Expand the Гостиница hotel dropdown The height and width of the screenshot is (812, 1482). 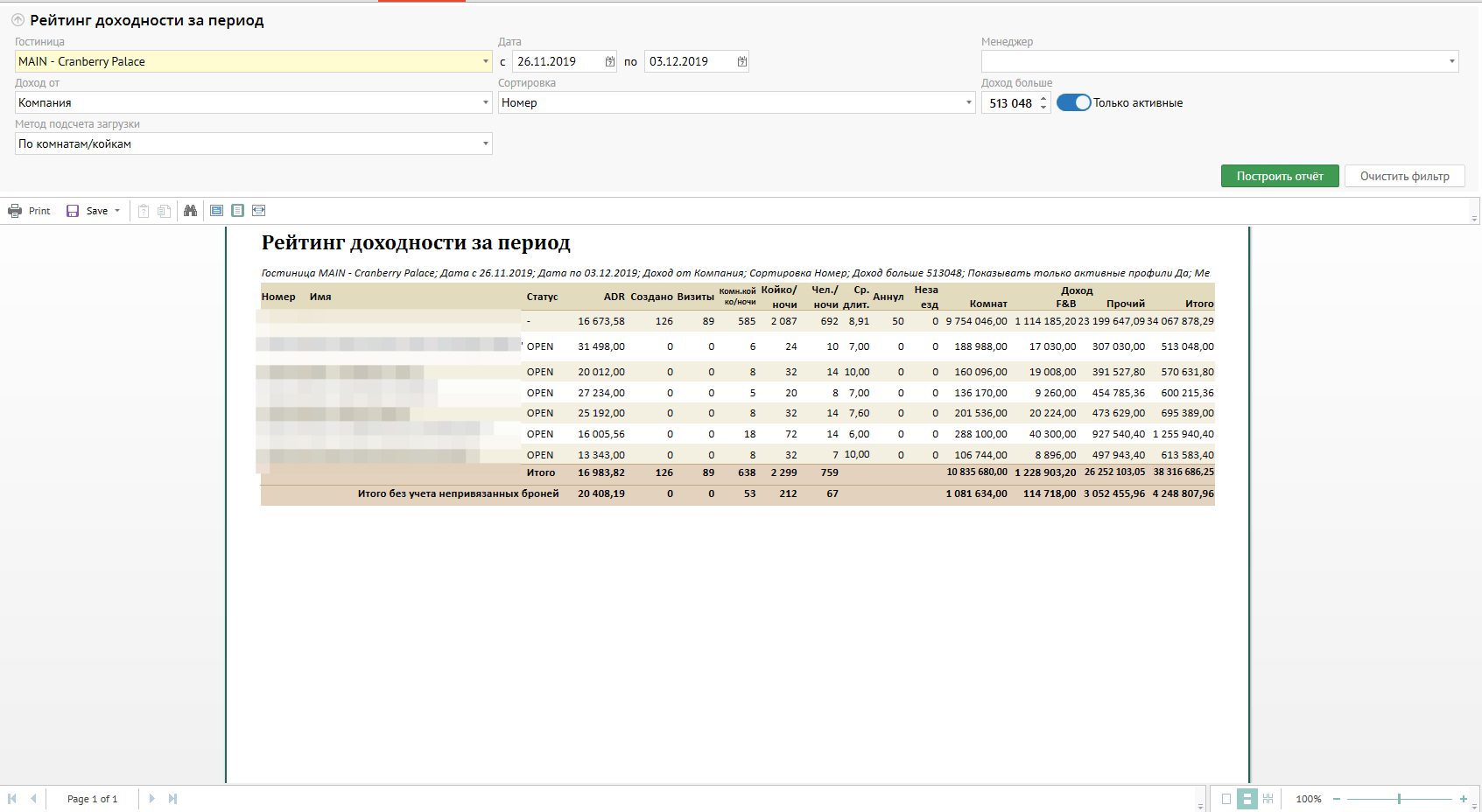pyautogui.click(x=486, y=61)
